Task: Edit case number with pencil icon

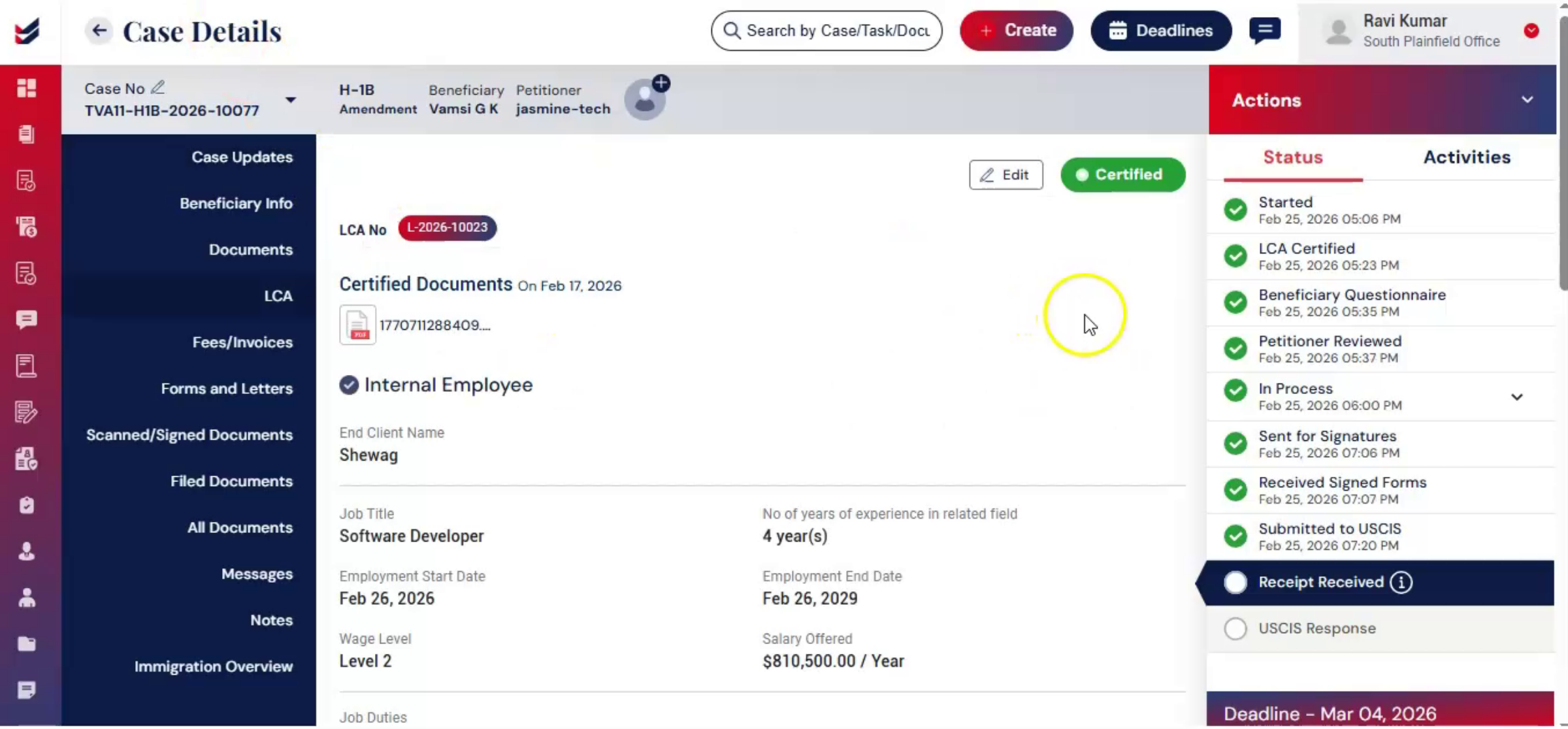Action: (x=157, y=88)
